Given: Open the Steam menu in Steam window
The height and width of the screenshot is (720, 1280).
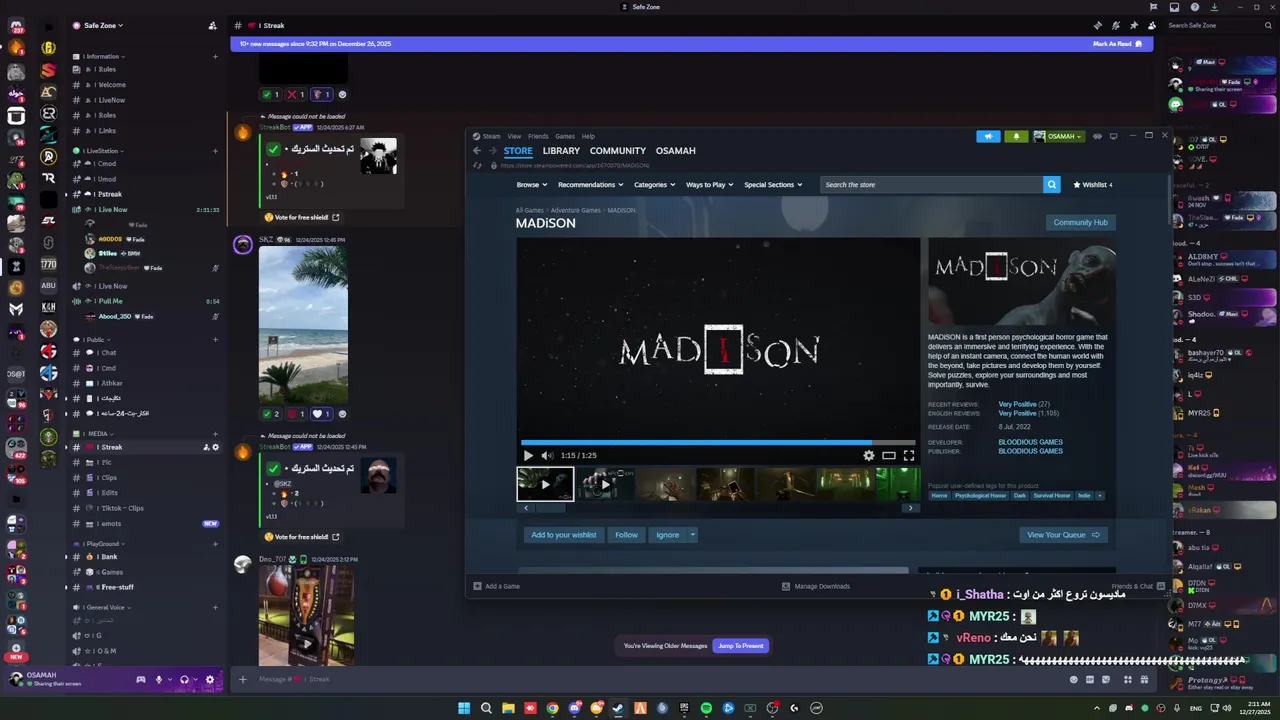Looking at the screenshot, I should (x=491, y=136).
